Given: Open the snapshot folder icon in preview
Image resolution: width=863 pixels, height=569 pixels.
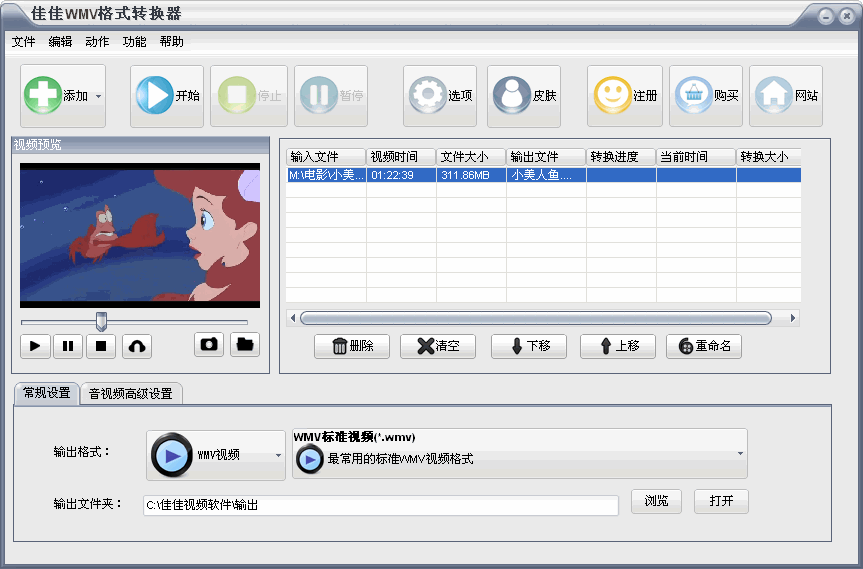Looking at the screenshot, I should pos(245,345).
